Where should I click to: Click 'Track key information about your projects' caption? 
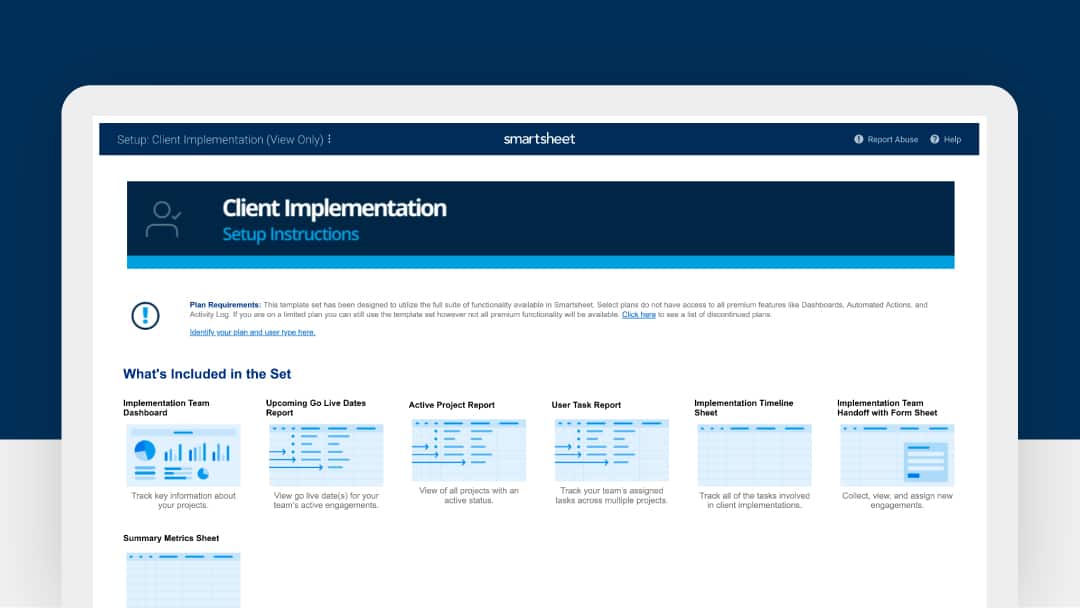(183, 500)
